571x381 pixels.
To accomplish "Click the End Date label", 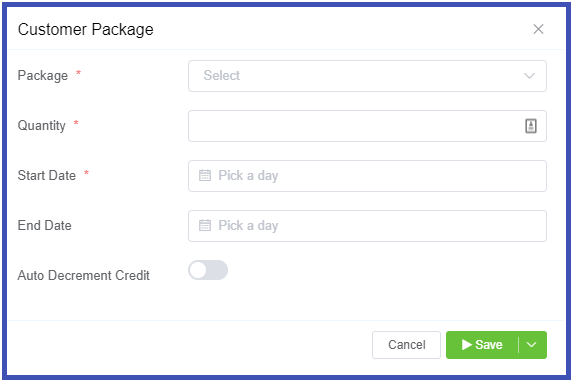I will pyautogui.click(x=44, y=225).
